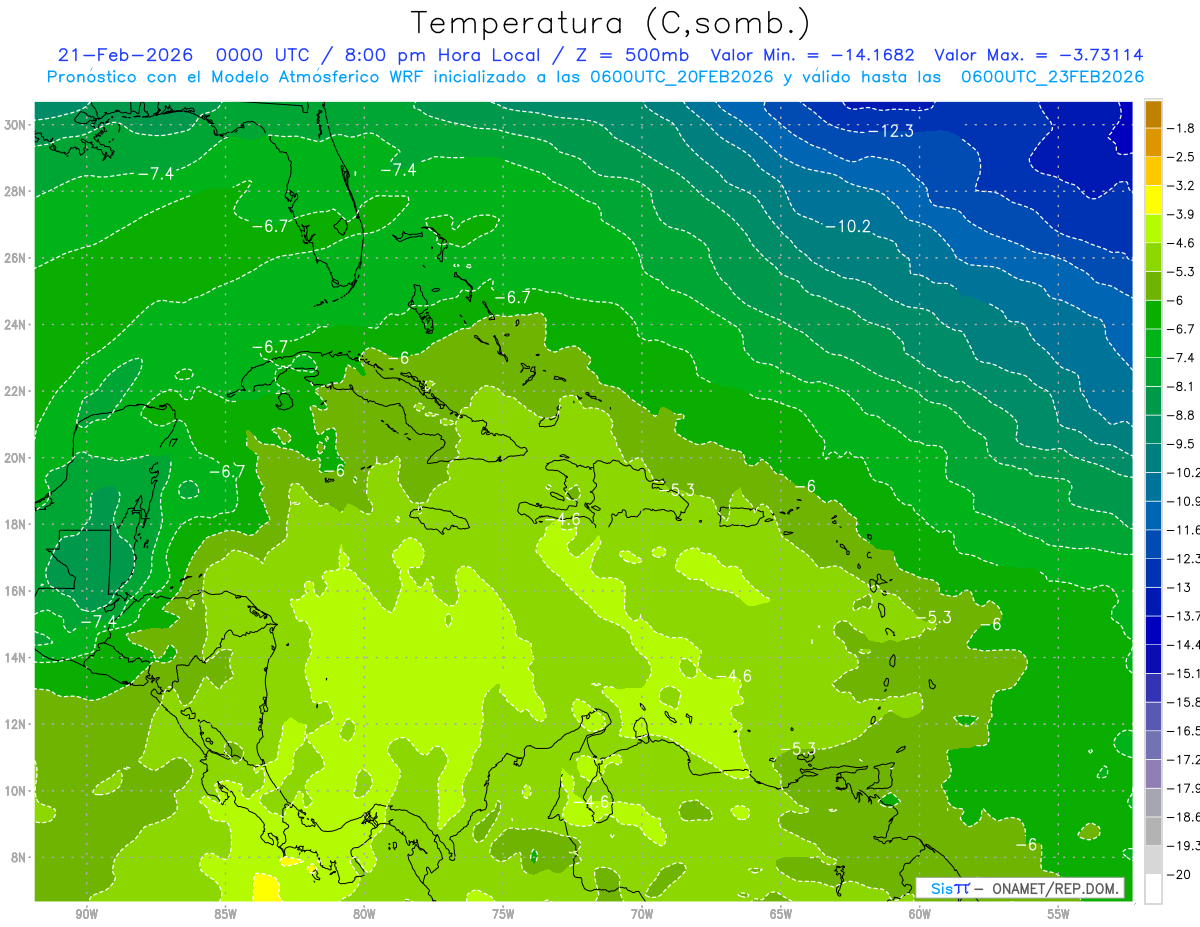The height and width of the screenshot is (927, 1200).
Task: Select the date '21-Feb-2026' in header
Action: pyautogui.click(x=126, y=55)
